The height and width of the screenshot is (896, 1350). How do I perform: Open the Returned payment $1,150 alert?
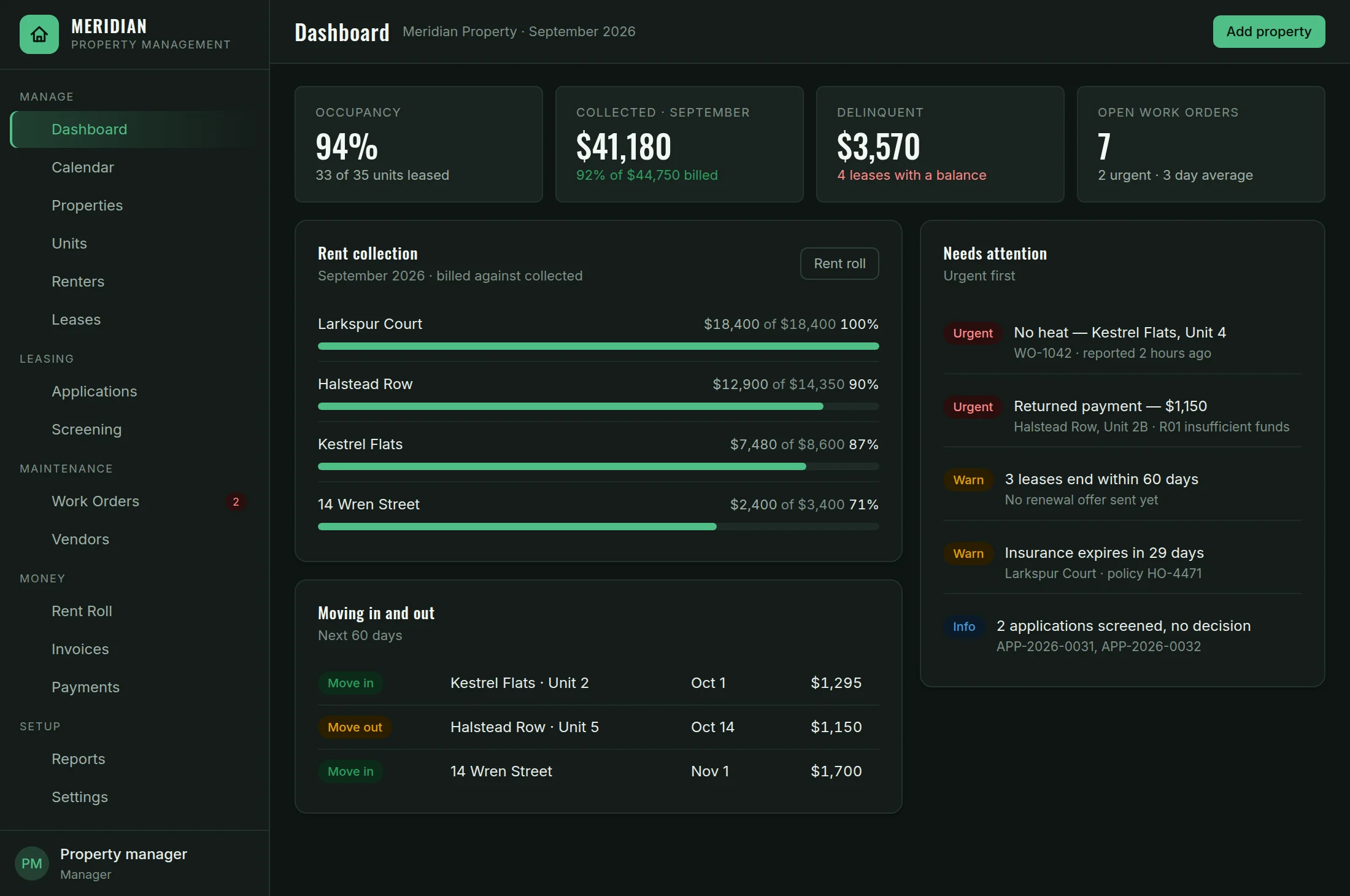click(x=1122, y=416)
